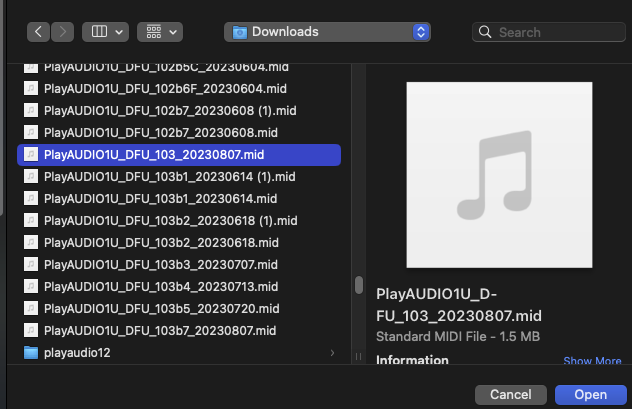Select PlayAUDIO1U_DFU_103b7_20230807.mid
The width and height of the screenshot is (632, 409).
pos(179,330)
